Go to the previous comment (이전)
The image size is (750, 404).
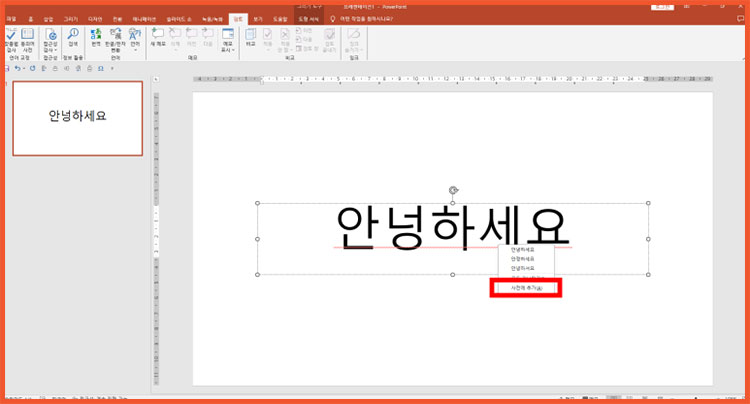191,37
